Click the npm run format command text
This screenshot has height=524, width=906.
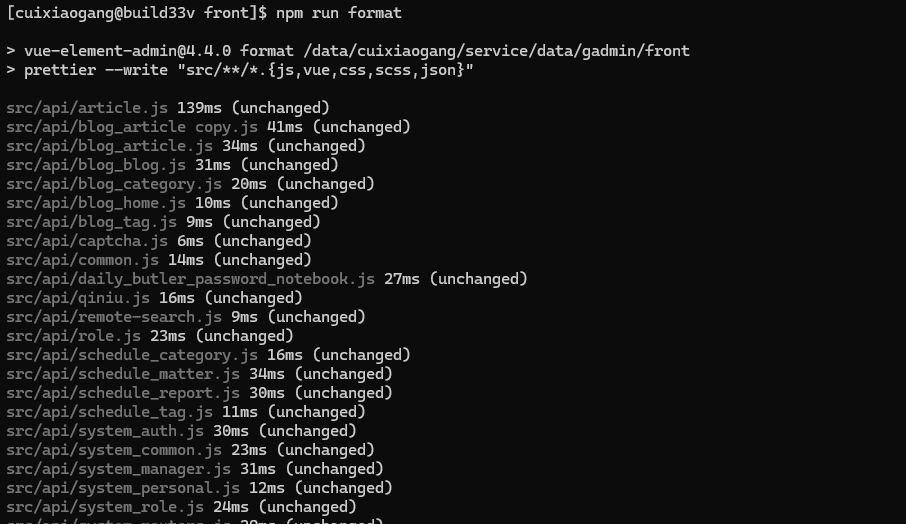(339, 13)
